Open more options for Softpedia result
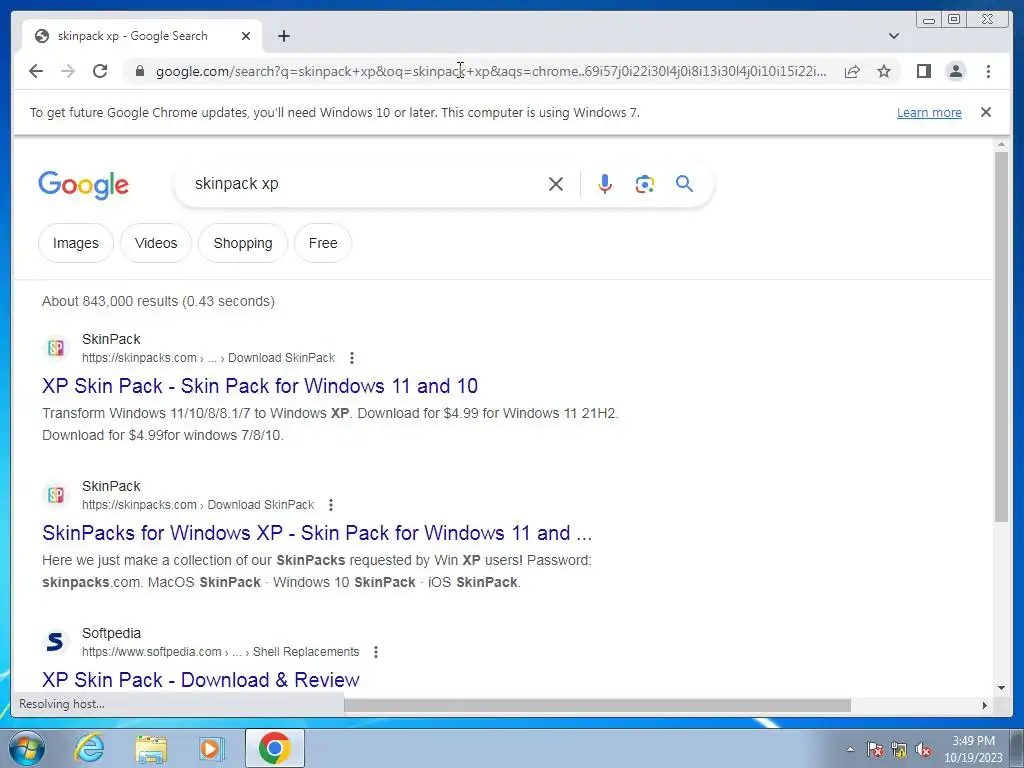This screenshot has width=1024, height=768. pos(376,652)
